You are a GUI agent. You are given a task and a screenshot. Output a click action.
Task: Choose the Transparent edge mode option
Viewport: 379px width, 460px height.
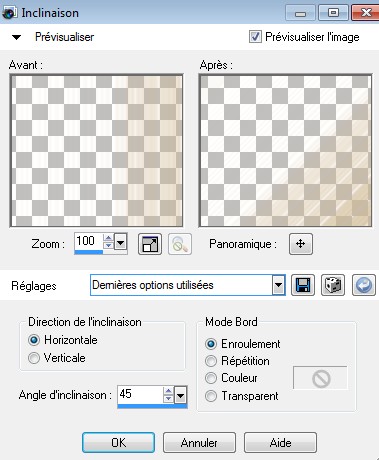[x=211, y=396]
